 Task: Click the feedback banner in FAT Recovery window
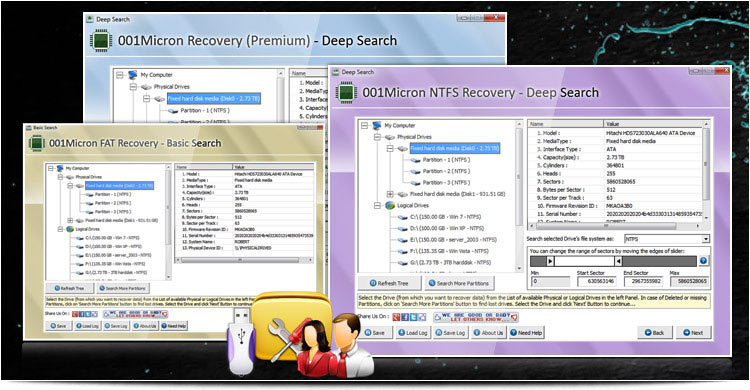click(x=136, y=314)
